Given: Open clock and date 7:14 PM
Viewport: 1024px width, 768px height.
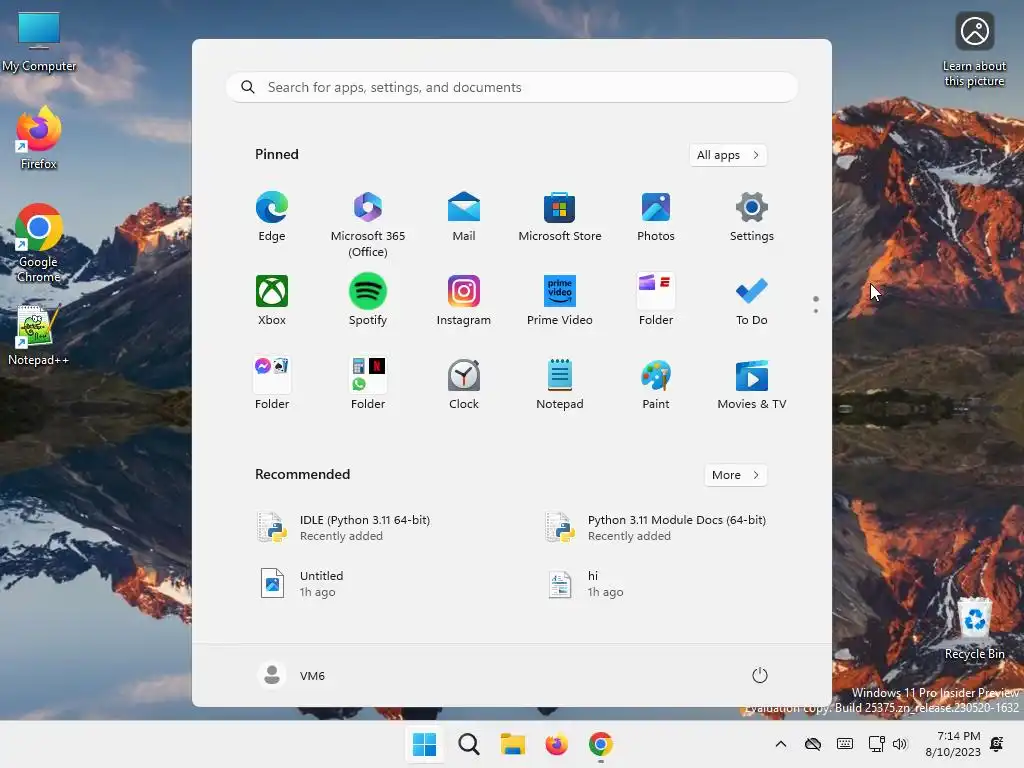Looking at the screenshot, I should (x=953, y=744).
